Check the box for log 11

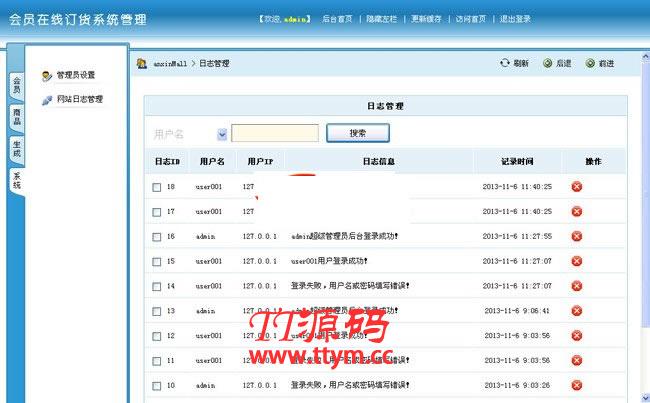coord(157,361)
